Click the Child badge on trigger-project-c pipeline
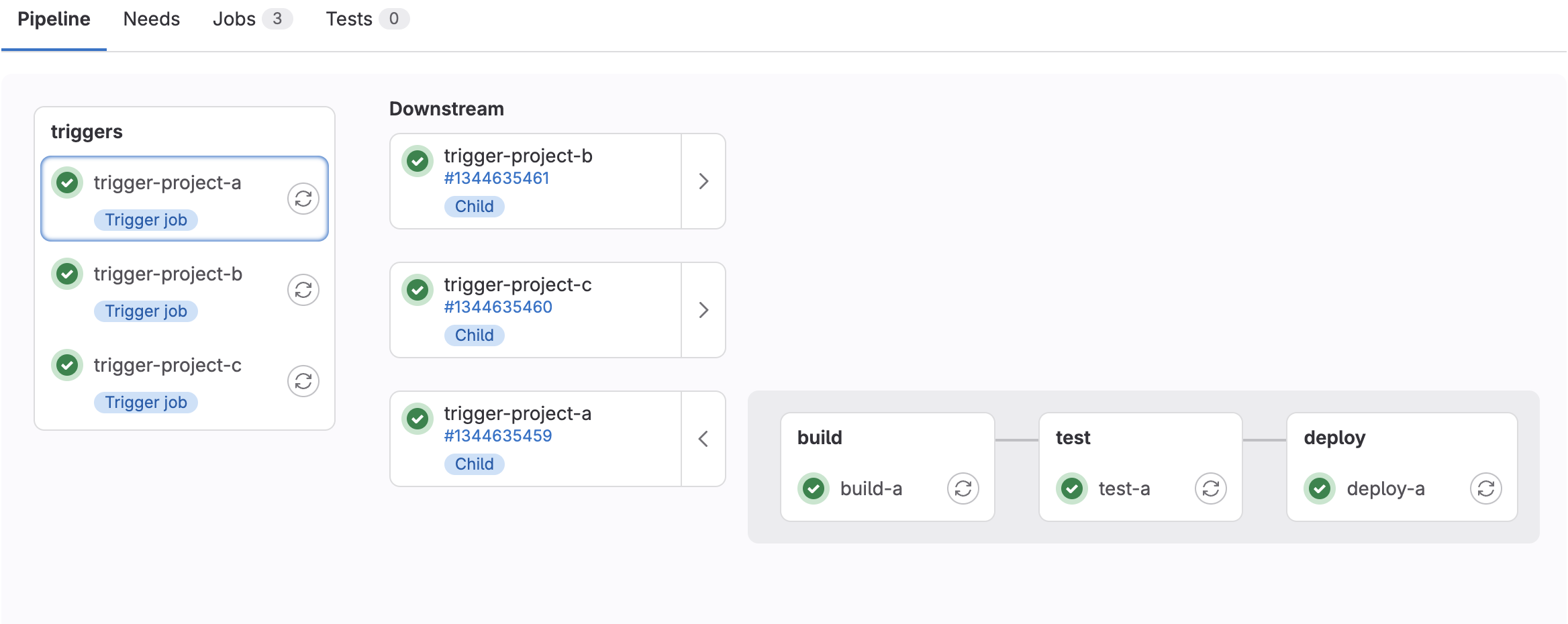Screen dimensions: 1568x624 [x=475, y=335]
